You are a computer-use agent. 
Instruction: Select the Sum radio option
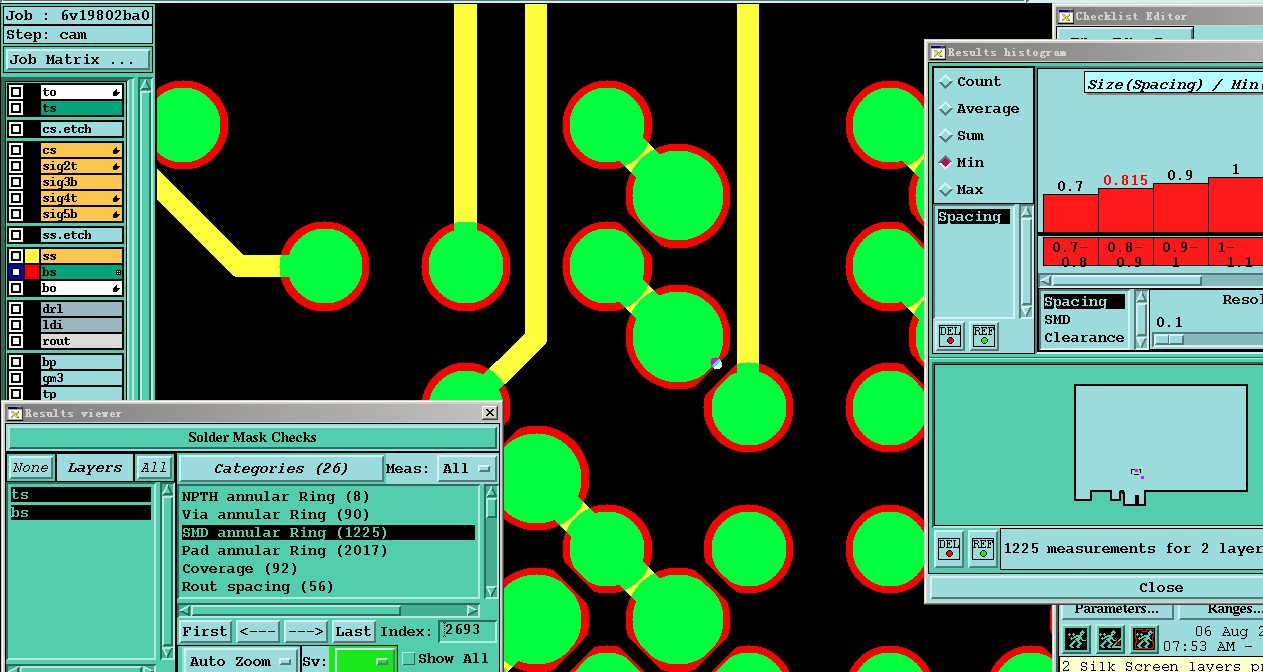pos(946,136)
